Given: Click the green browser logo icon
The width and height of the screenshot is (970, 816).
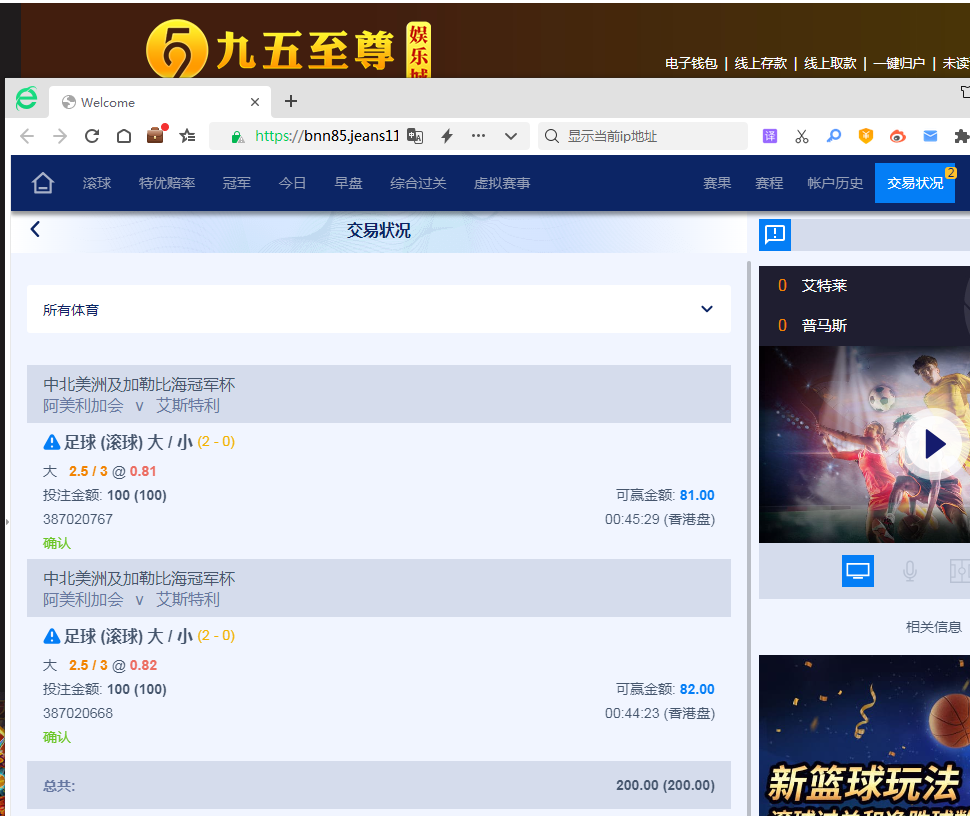Looking at the screenshot, I should (x=27, y=98).
